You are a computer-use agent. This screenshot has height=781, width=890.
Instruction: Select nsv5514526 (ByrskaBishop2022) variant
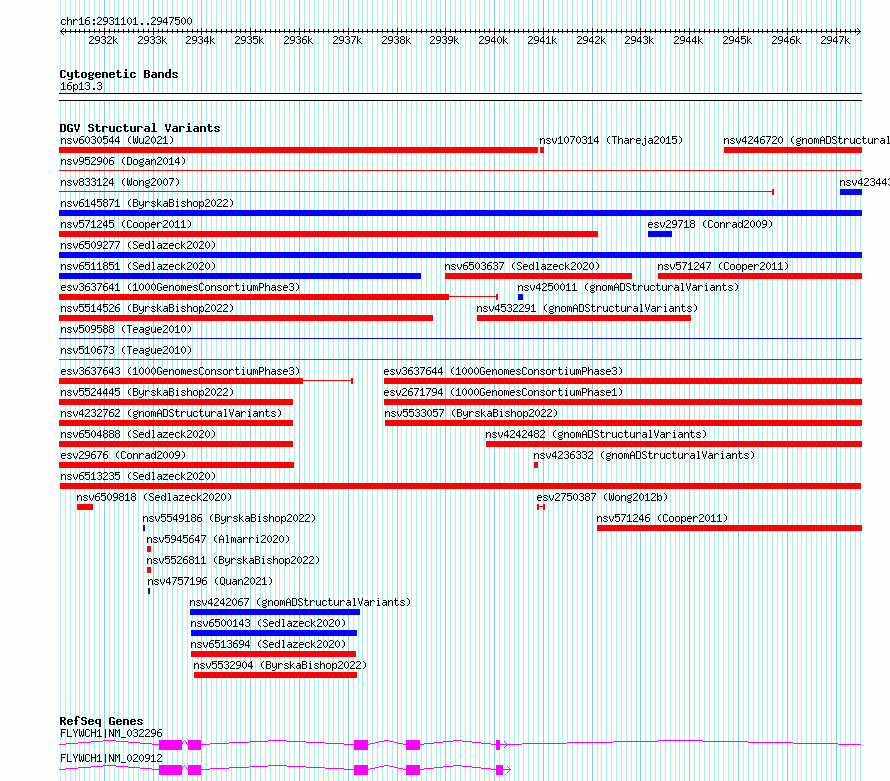coord(147,308)
